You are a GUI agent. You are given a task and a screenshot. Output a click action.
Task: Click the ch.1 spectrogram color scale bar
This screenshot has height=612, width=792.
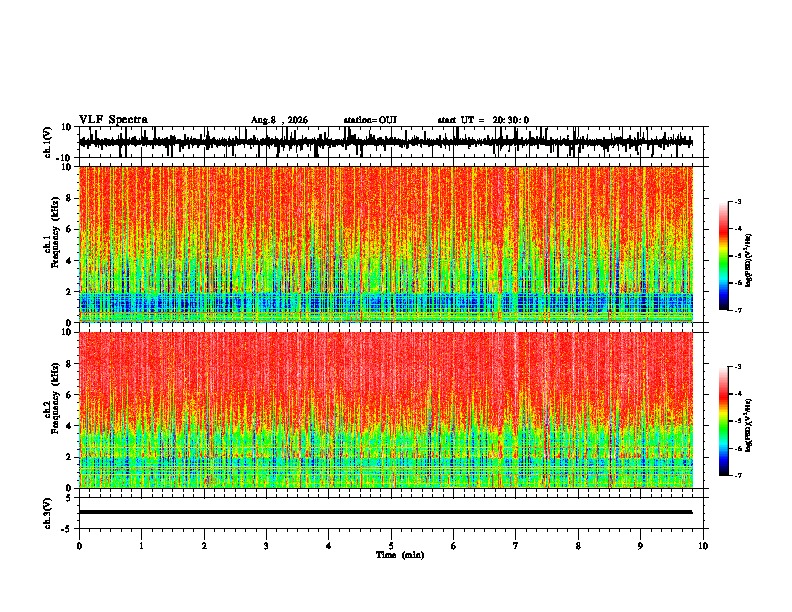click(x=723, y=256)
